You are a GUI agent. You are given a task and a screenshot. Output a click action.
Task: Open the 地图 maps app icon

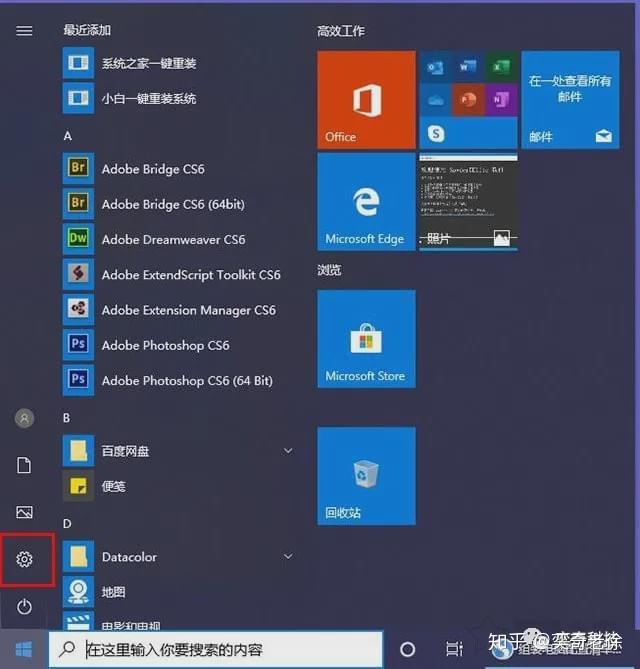[x=78, y=591]
